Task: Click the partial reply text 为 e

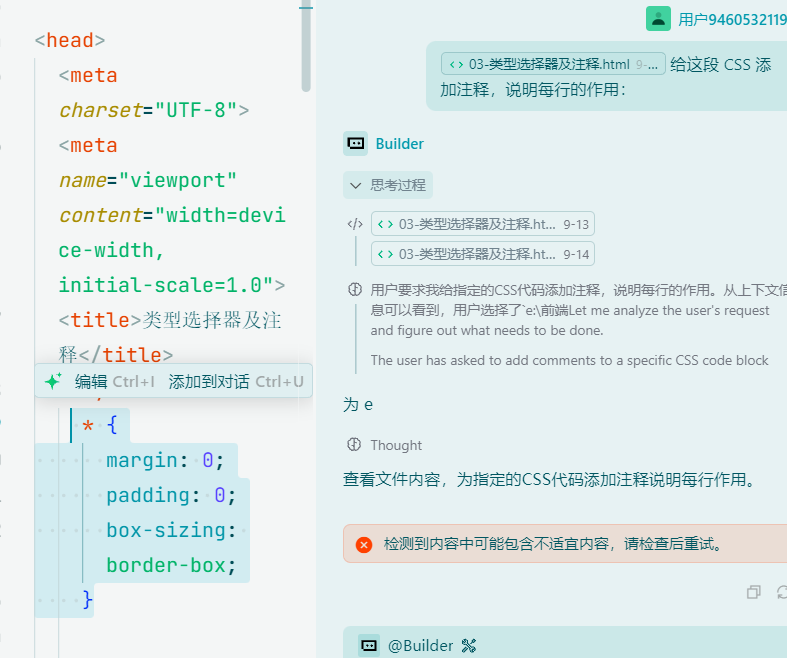Action: coord(358,405)
